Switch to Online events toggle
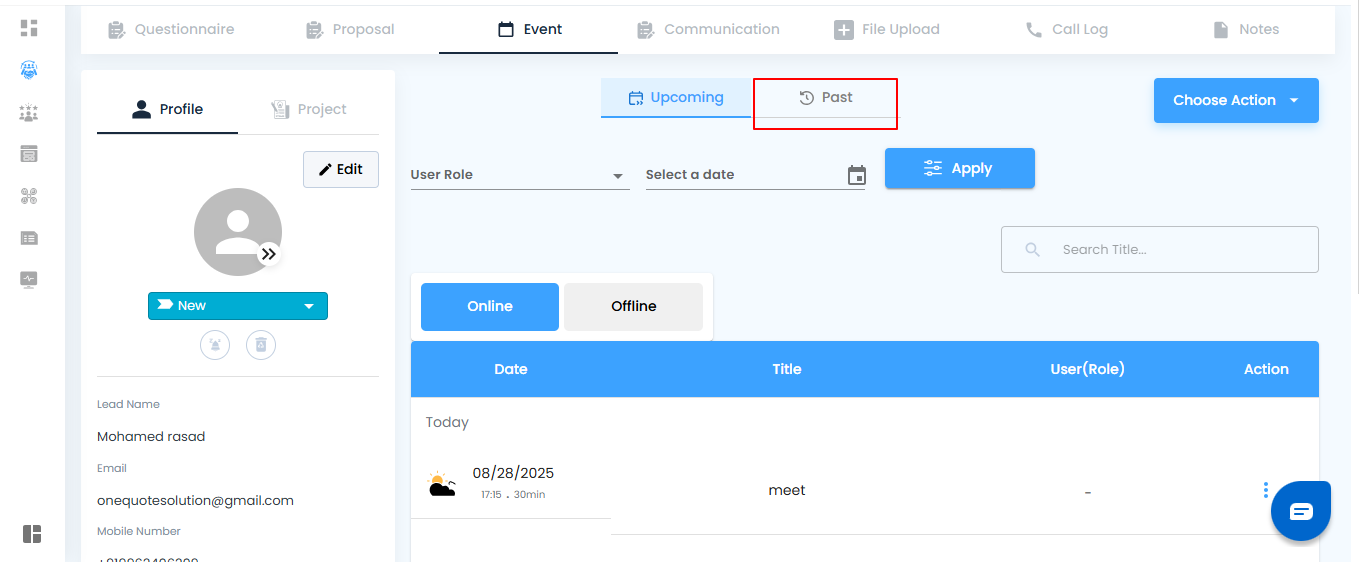Screen dimensions: 1365x562 (x=490, y=306)
